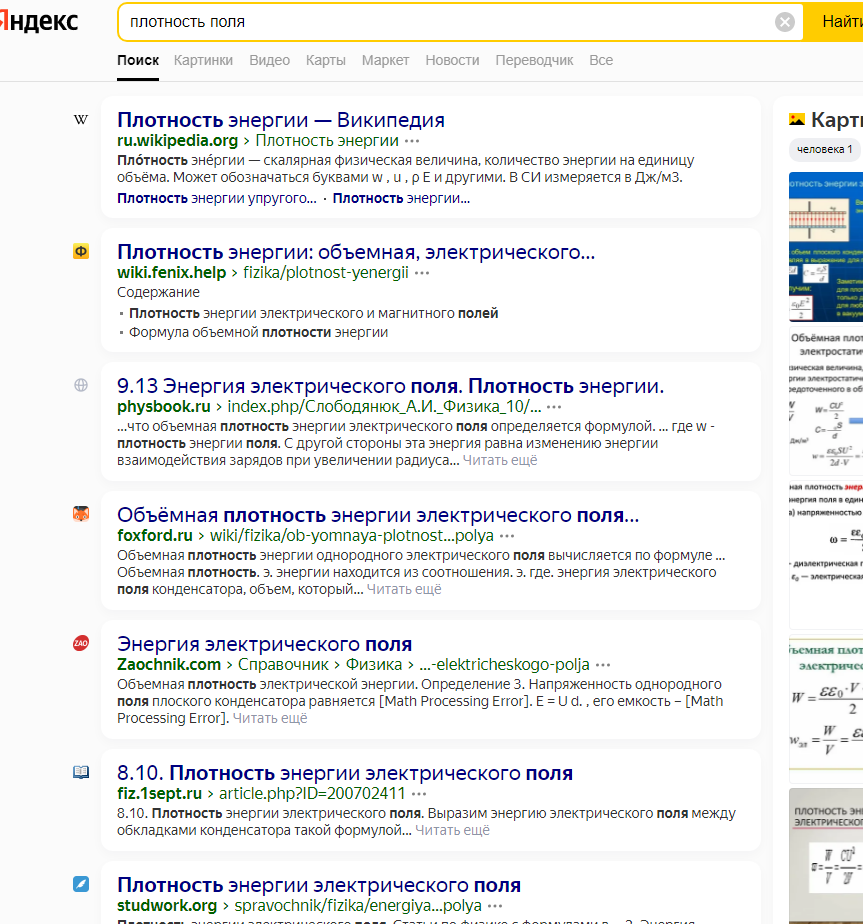Click 'Формула объемной плотности энергии' contents item

[x=258, y=332]
